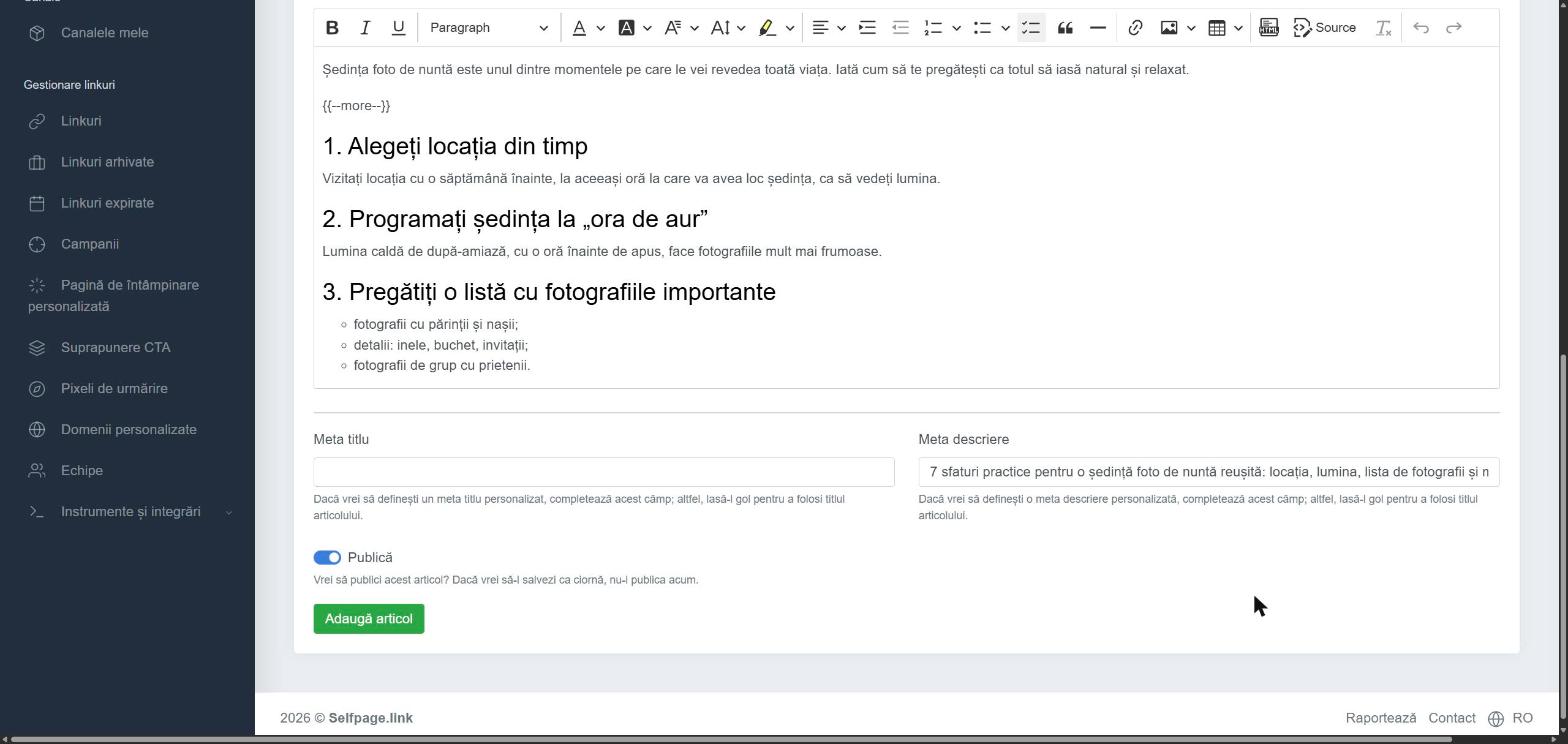Expand the highlight color options arrow
The image size is (1568, 744).
(x=789, y=28)
